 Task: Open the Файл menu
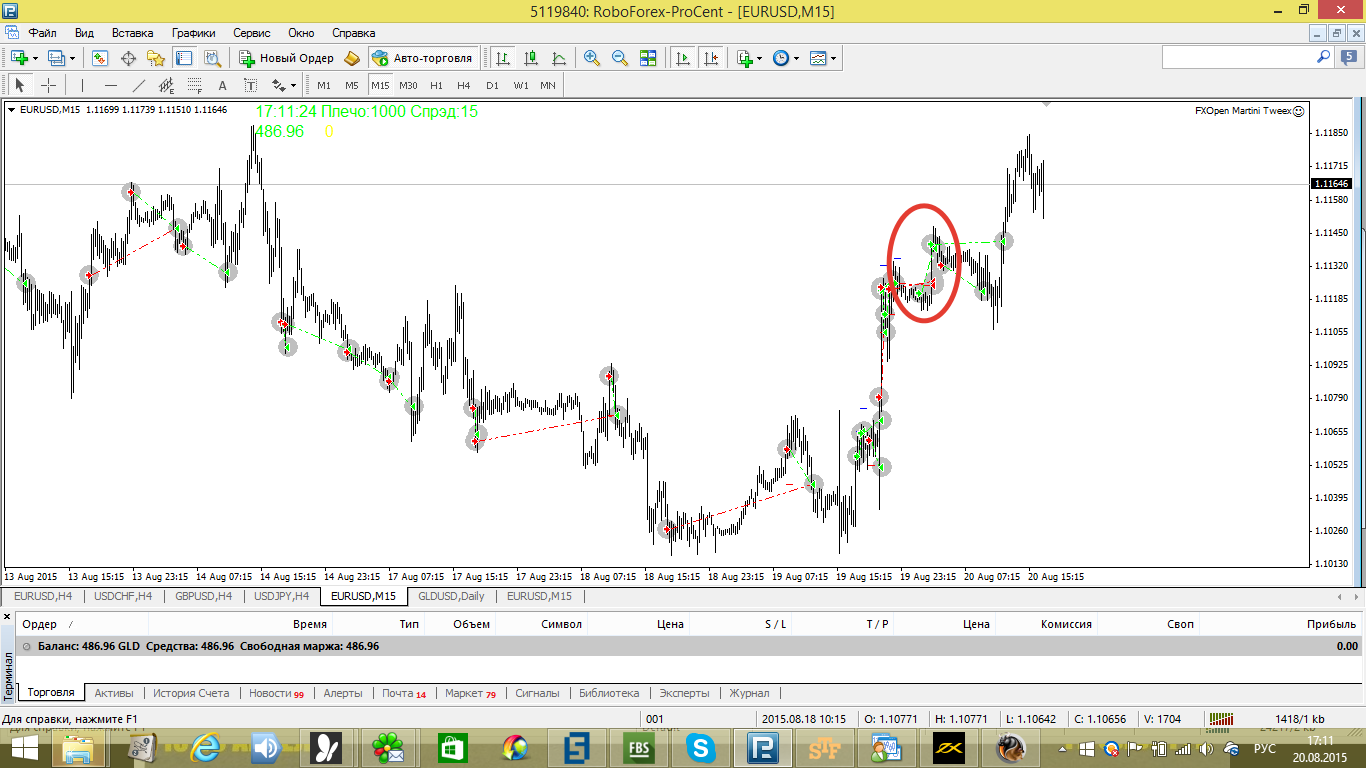tap(43, 32)
